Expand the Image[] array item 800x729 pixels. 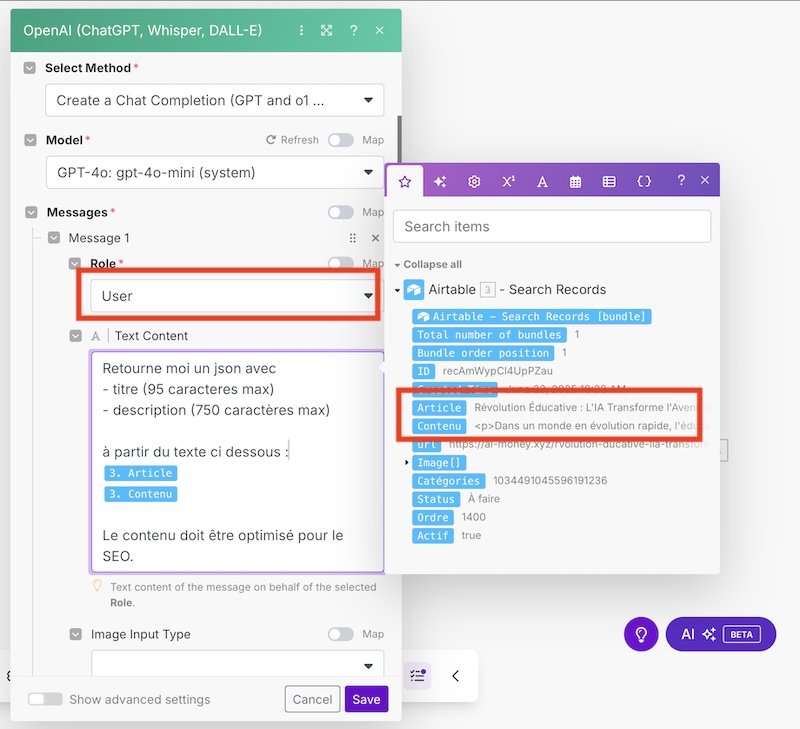click(407, 463)
